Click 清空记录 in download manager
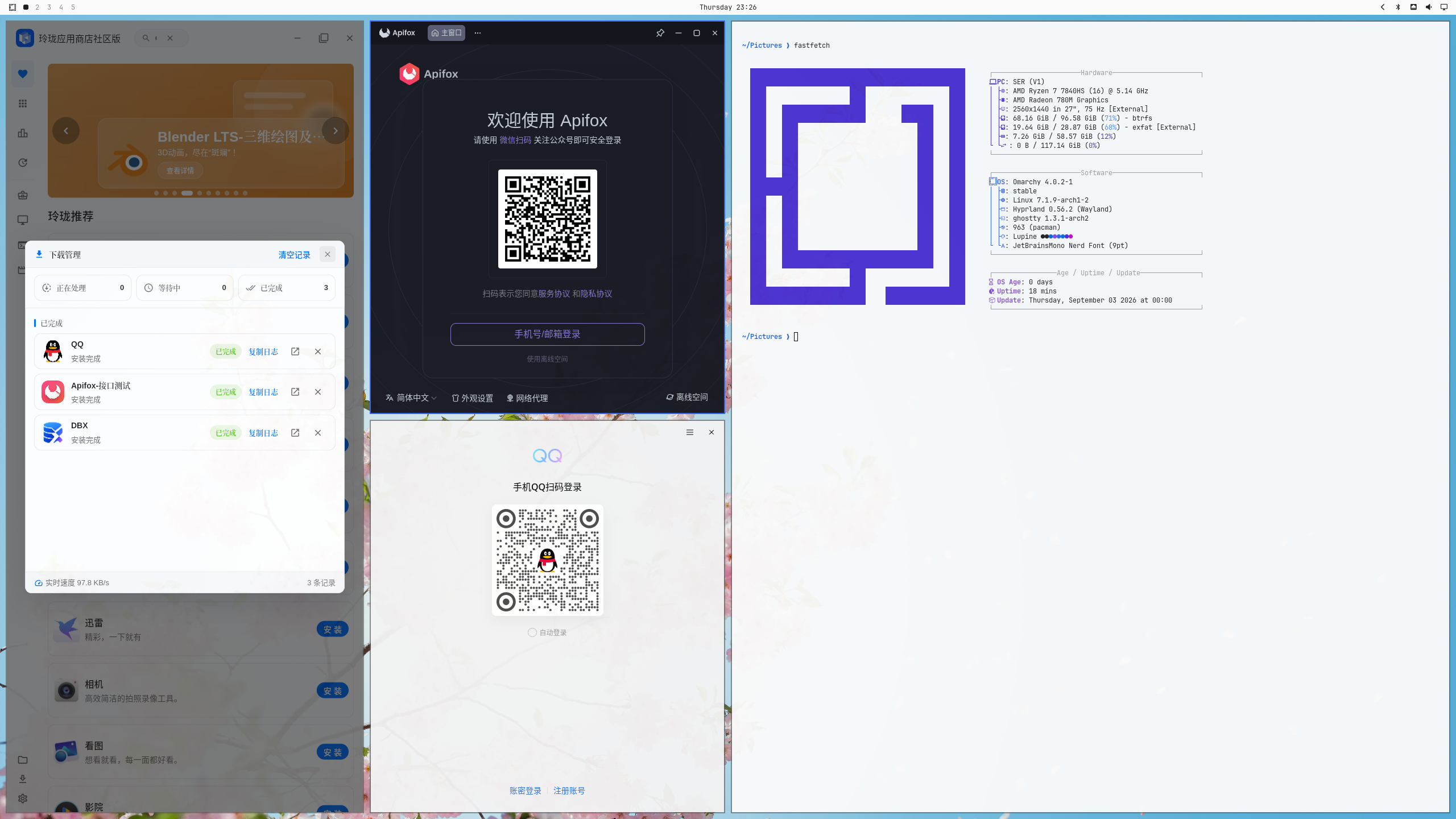 294,255
